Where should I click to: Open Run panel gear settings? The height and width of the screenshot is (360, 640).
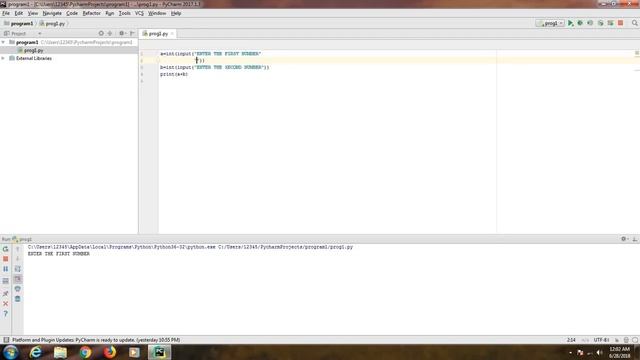tap(624, 239)
